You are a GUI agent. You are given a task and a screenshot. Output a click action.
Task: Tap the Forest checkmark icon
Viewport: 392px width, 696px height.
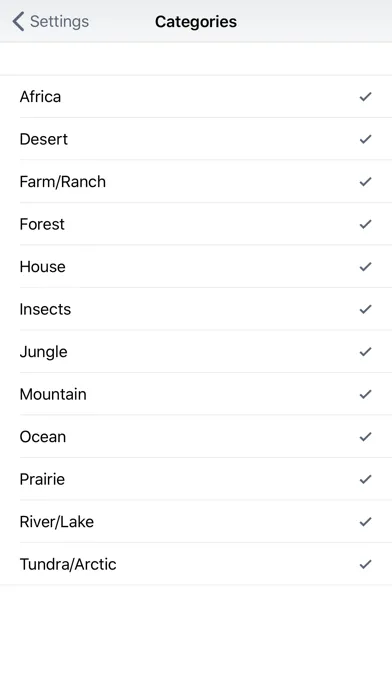[365, 224]
